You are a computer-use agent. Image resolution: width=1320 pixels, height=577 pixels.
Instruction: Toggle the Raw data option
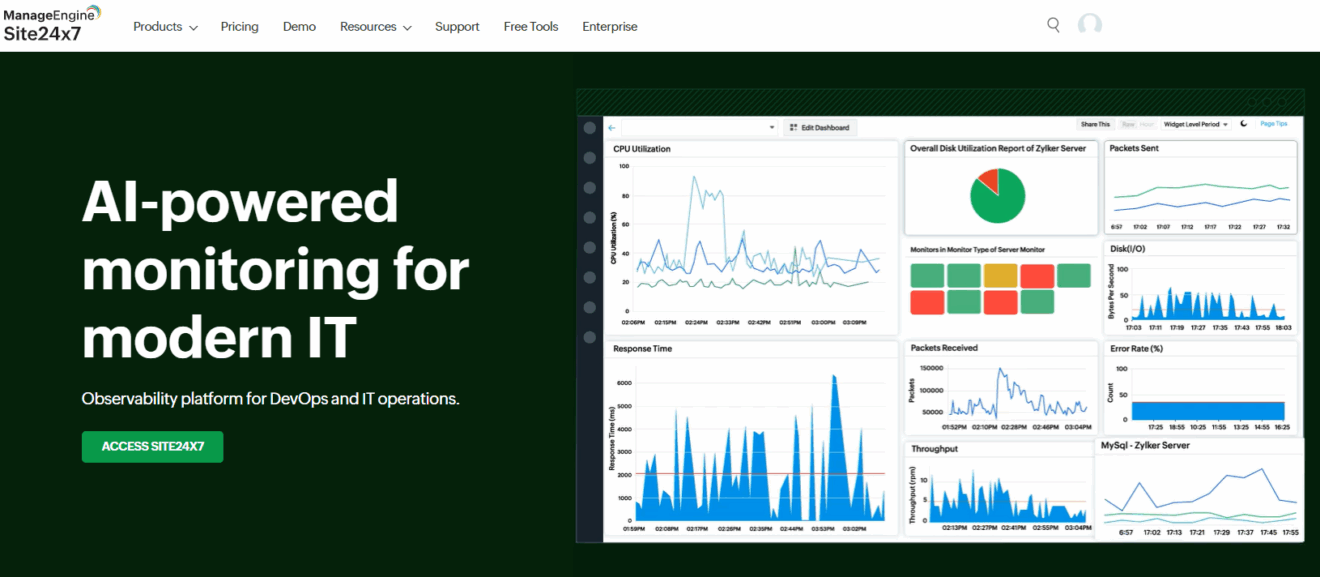tap(1127, 125)
